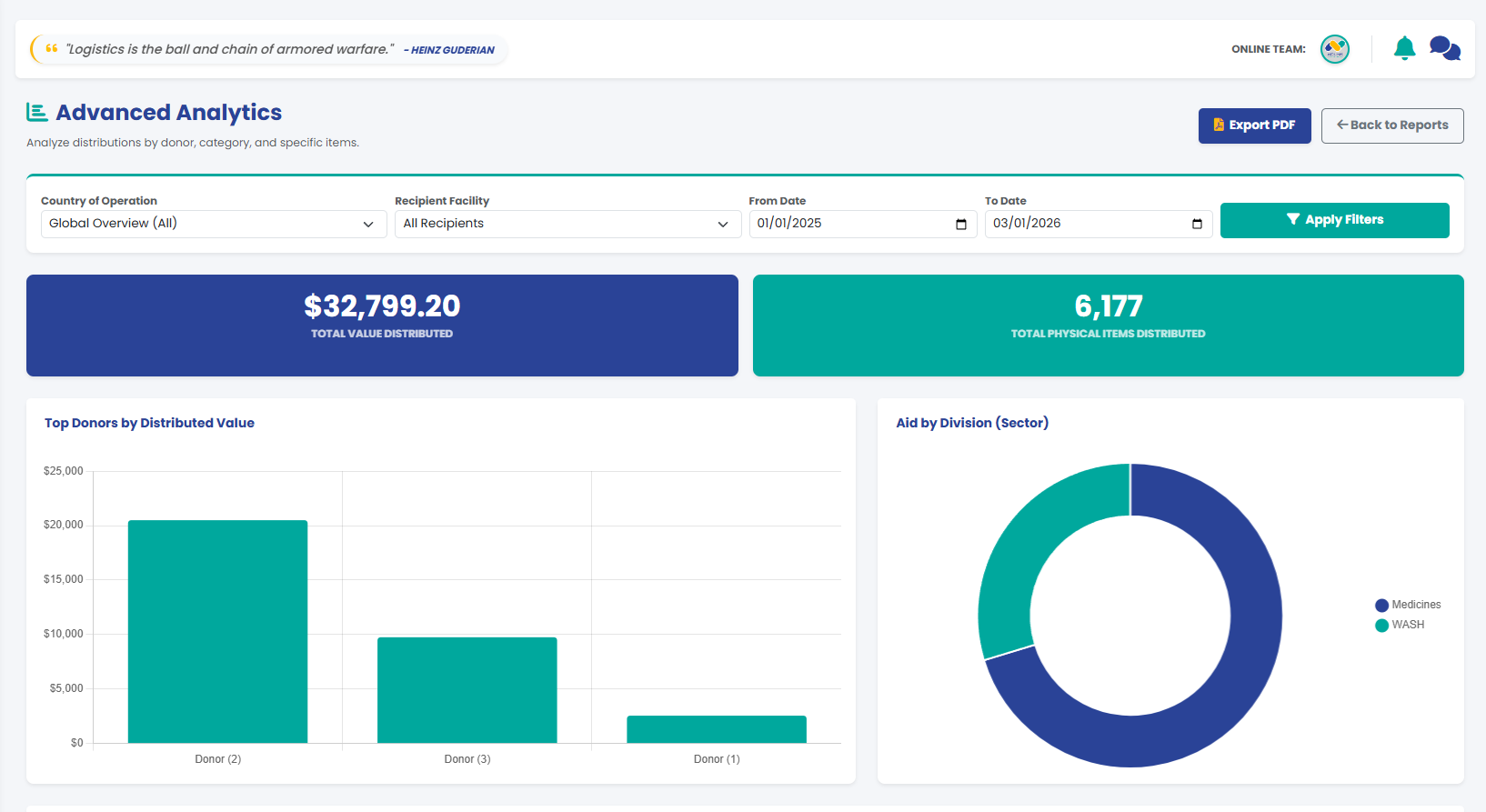The width and height of the screenshot is (1486, 812).
Task: Expand the Recipient Facility dropdown
Action: [x=568, y=224]
